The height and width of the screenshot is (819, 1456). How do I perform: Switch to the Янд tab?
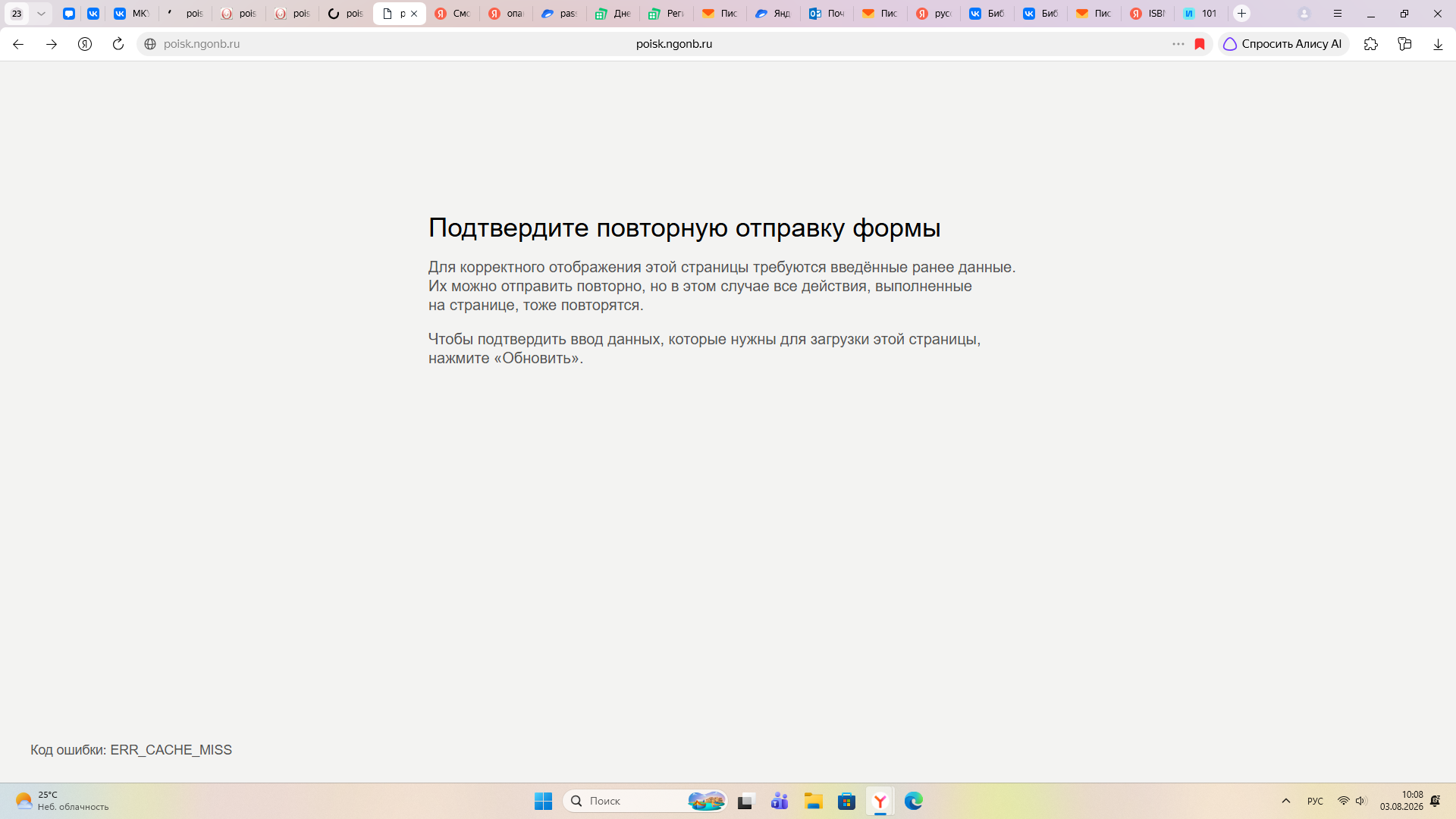tap(773, 14)
